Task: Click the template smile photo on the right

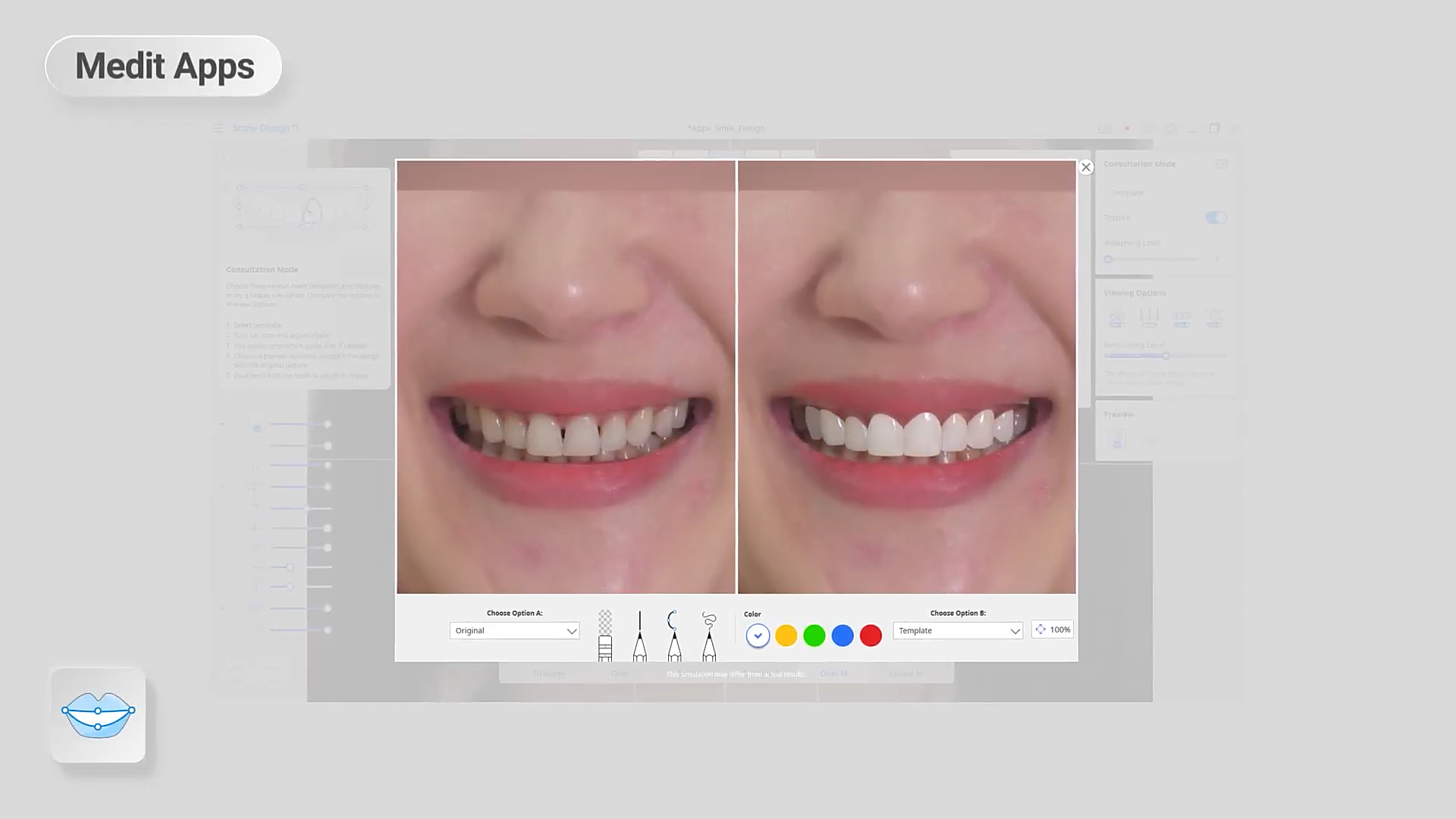Action: pyautogui.click(x=907, y=377)
